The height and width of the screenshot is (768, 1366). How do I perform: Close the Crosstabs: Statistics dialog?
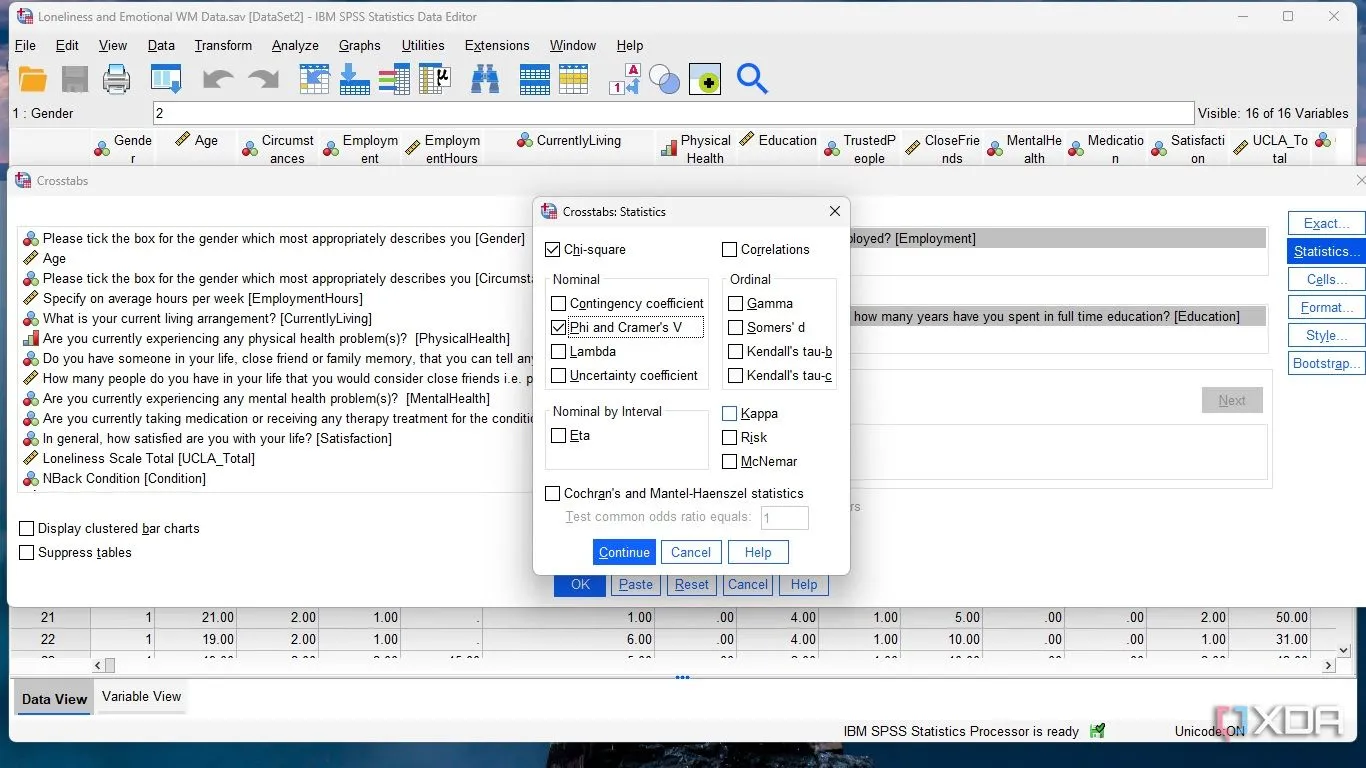[835, 211]
